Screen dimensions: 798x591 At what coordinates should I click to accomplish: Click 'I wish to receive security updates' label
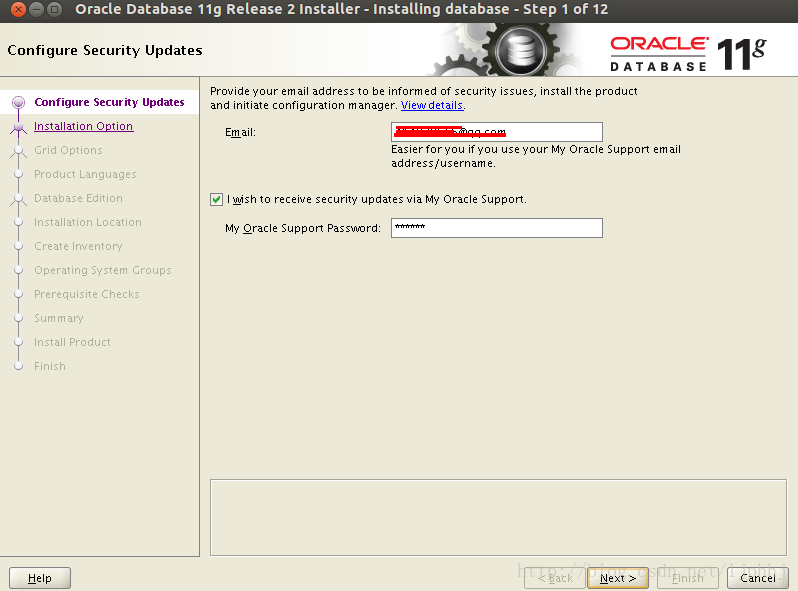(377, 199)
